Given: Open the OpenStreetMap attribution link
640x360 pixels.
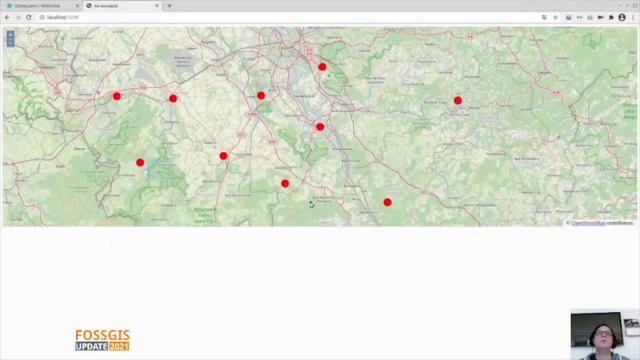Looking at the screenshot, I should 589,223.
